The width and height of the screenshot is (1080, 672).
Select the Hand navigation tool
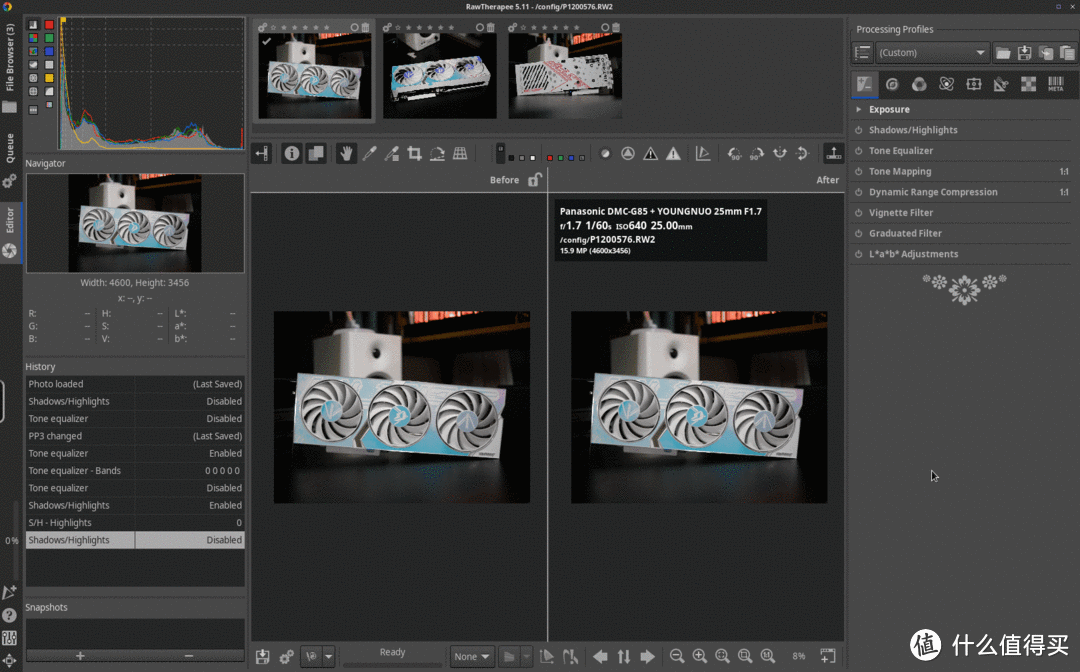(347, 153)
